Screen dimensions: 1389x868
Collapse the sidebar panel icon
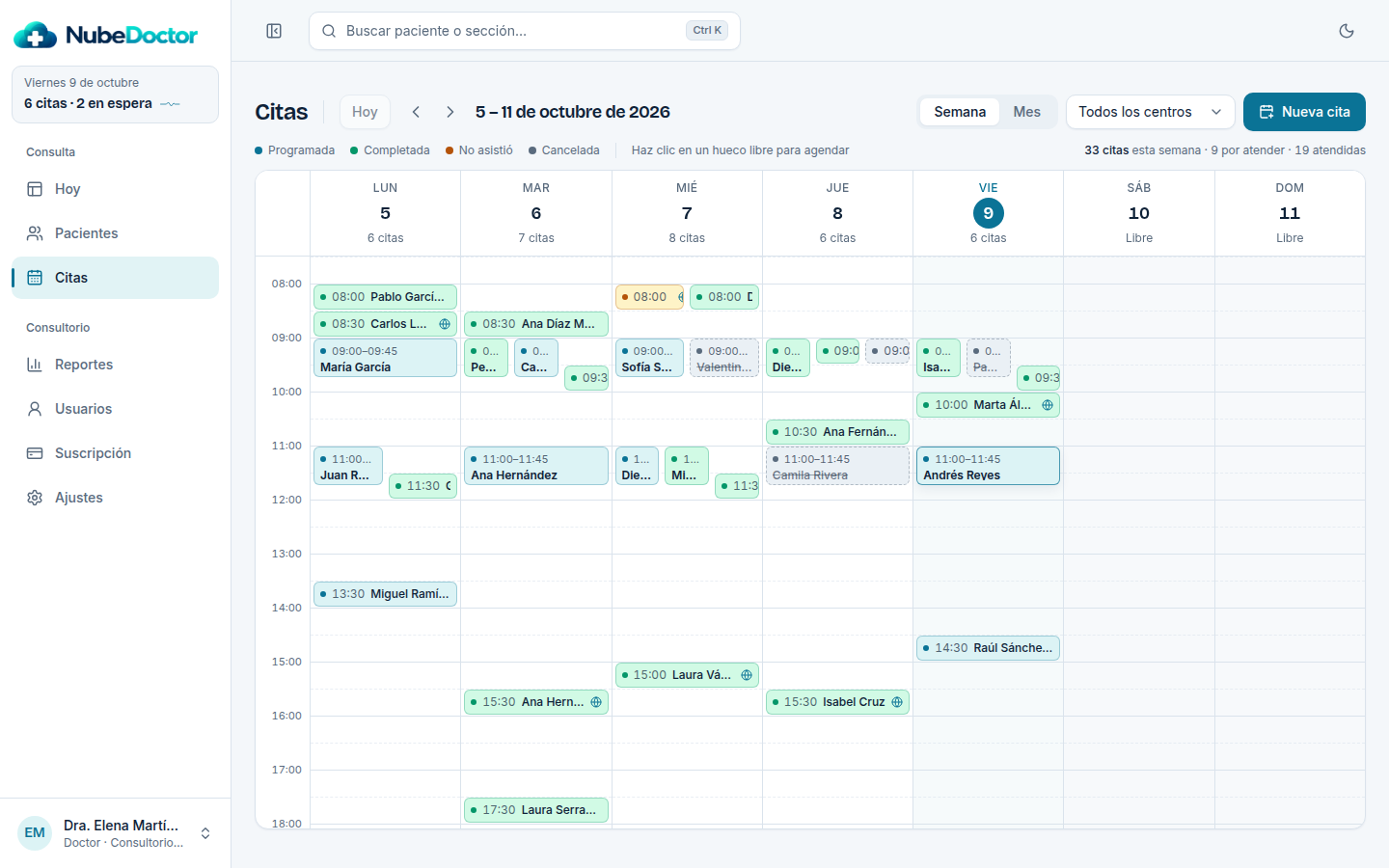[274, 31]
